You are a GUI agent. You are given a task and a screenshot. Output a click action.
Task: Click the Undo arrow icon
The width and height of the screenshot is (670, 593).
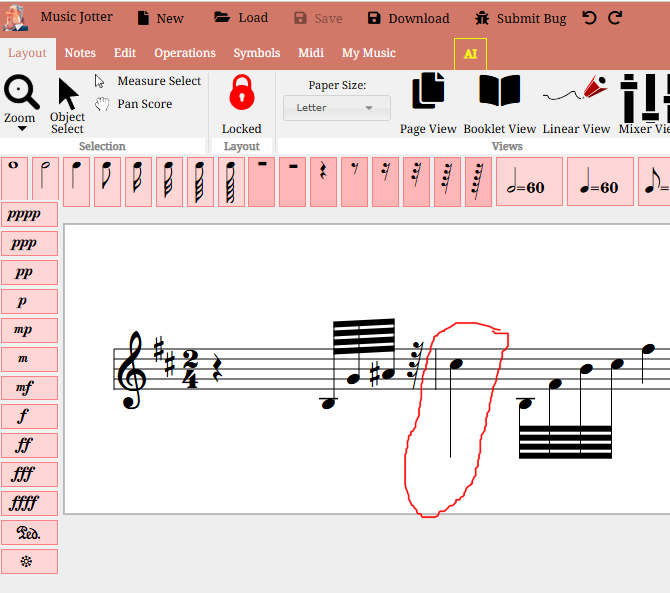point(590,18)
